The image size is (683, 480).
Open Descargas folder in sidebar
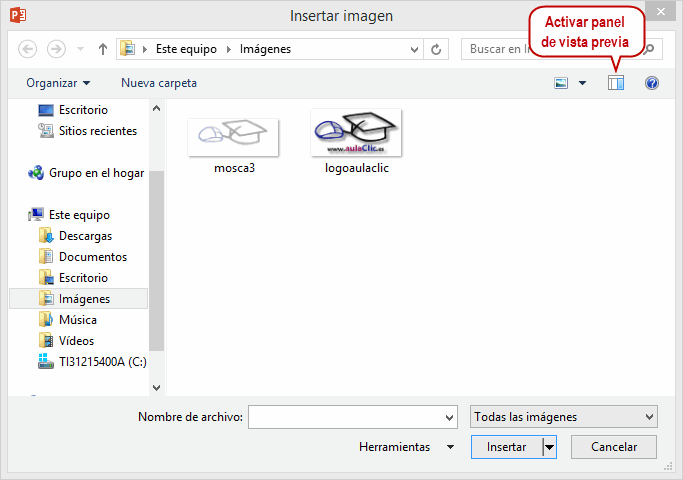pos(85,236)
